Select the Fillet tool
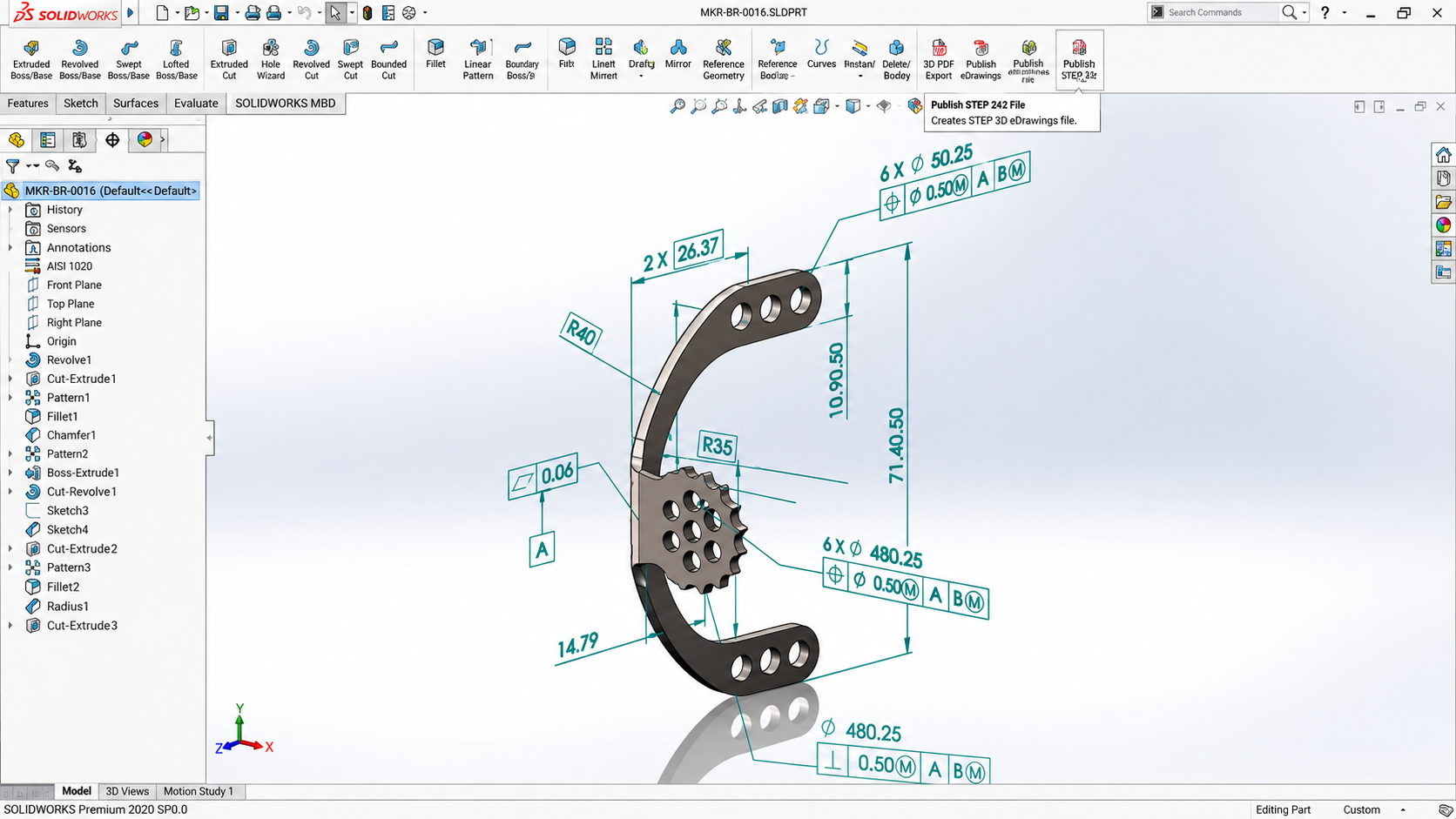The height and width of the screenshot is (819, 1456). 435,53
